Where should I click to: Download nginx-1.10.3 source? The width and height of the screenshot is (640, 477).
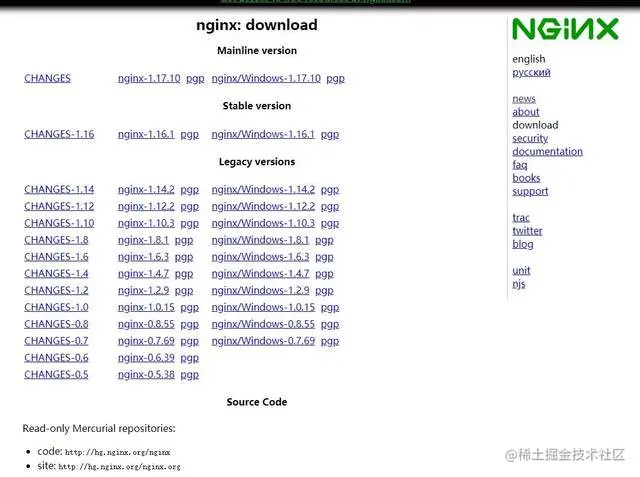(x=146, y=223)
